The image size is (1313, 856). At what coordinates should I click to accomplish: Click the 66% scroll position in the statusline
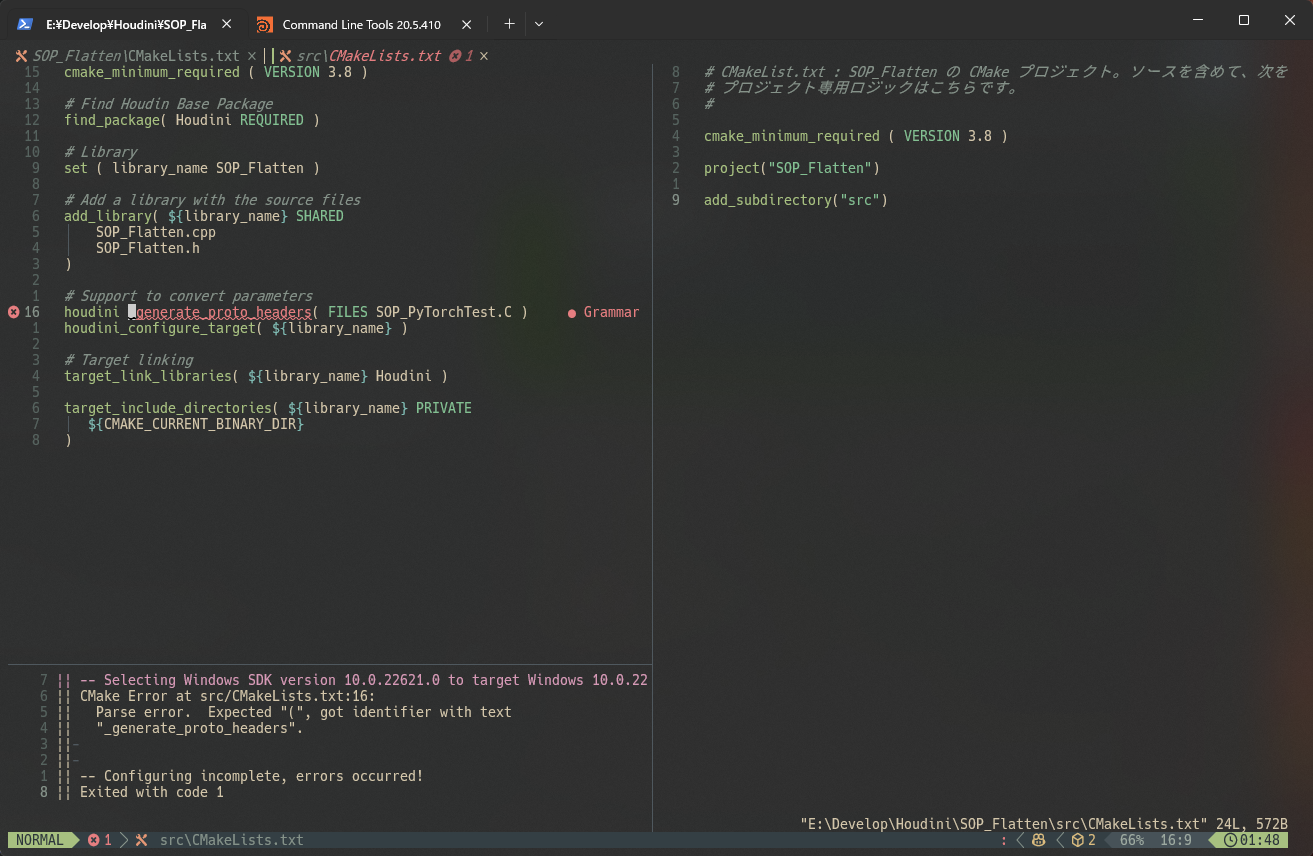(1131, 840)
